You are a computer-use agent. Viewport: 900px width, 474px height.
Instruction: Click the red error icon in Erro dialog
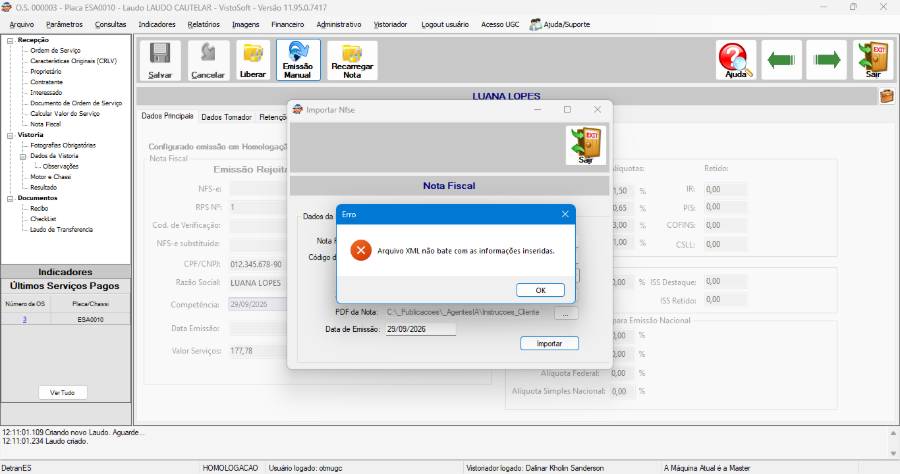(x=361, y=250)
